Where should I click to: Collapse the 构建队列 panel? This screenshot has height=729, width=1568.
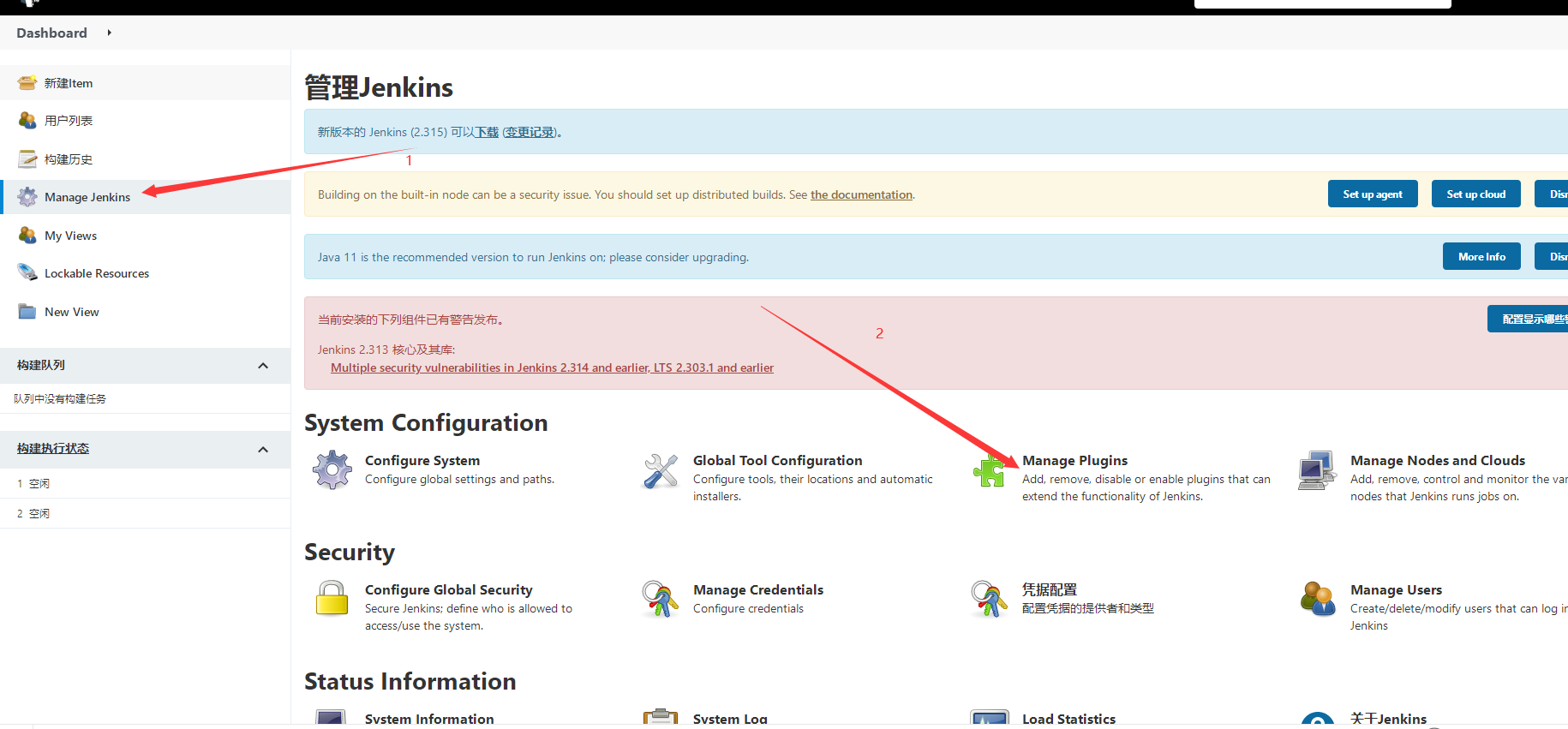tap(263, 366)
